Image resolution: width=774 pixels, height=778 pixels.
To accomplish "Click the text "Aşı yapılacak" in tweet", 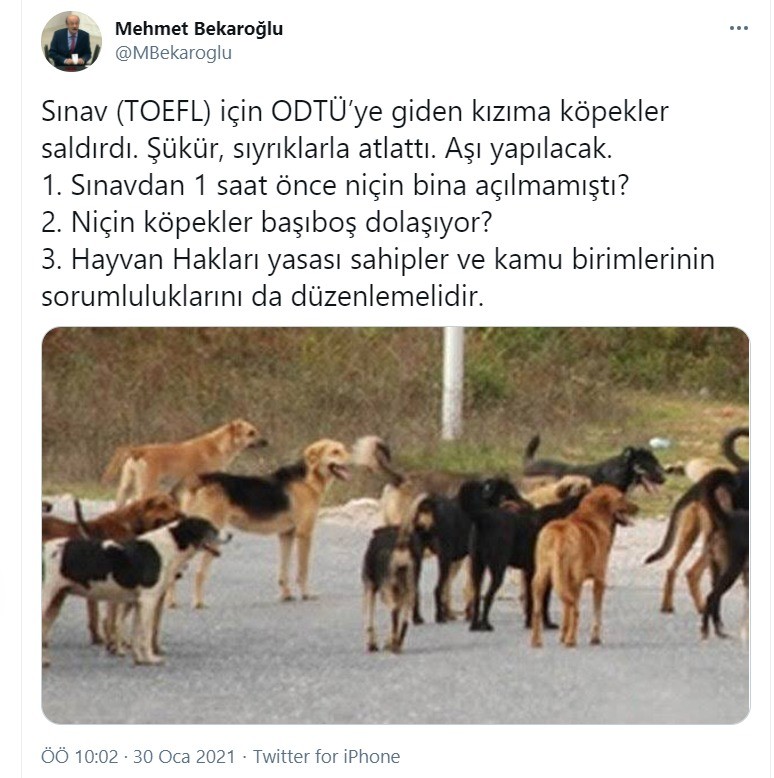I will (x=528, y=148).
